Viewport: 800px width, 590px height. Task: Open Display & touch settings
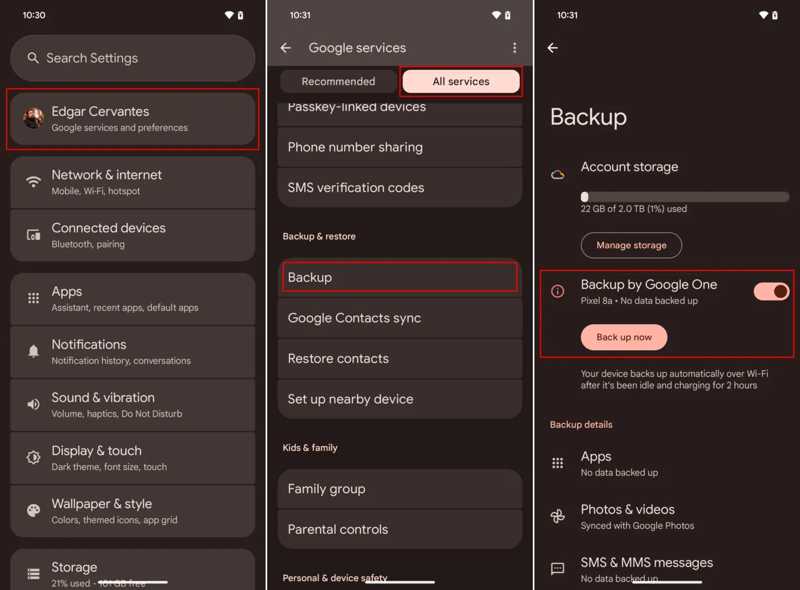click(x=133, y=458)
